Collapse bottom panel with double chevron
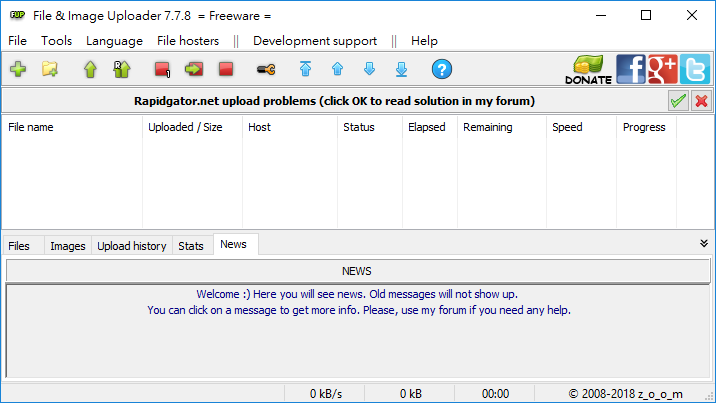716x403 pixels. [x=704, y=243]
